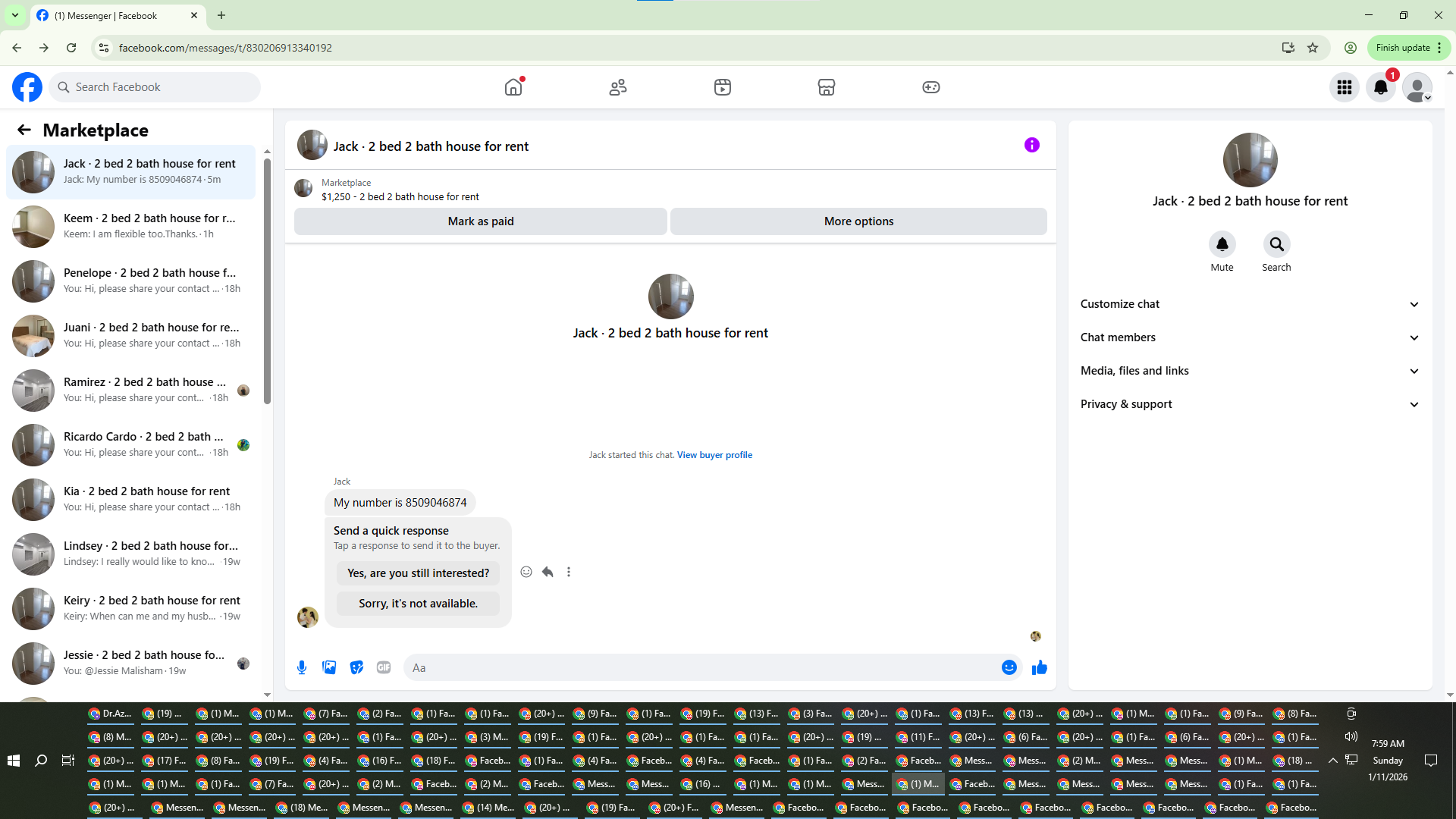Send quick response 'Yes, are you still interested?'

(419, 573)
